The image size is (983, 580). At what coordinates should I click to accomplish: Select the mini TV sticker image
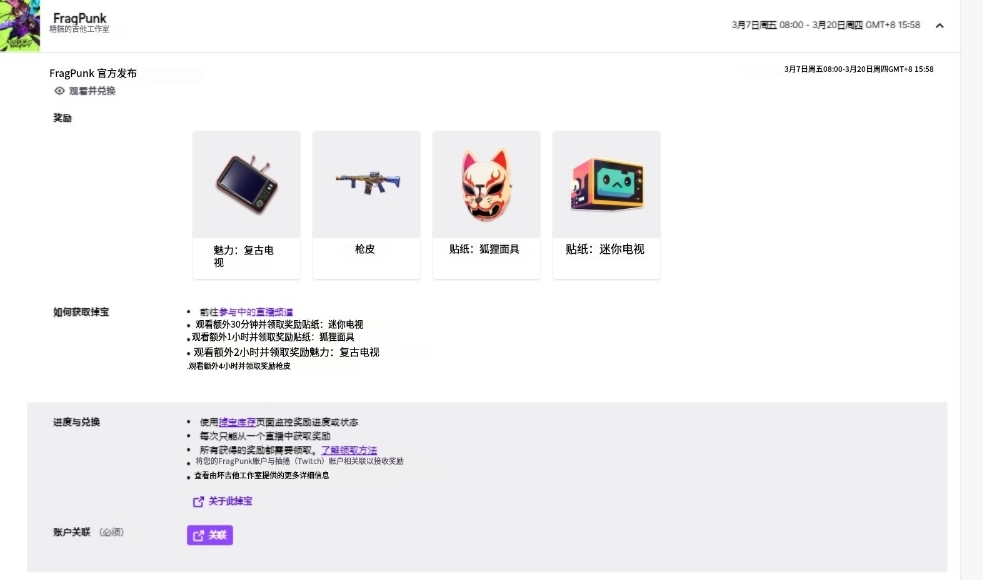pyautogui.click(x=606, y=184)
